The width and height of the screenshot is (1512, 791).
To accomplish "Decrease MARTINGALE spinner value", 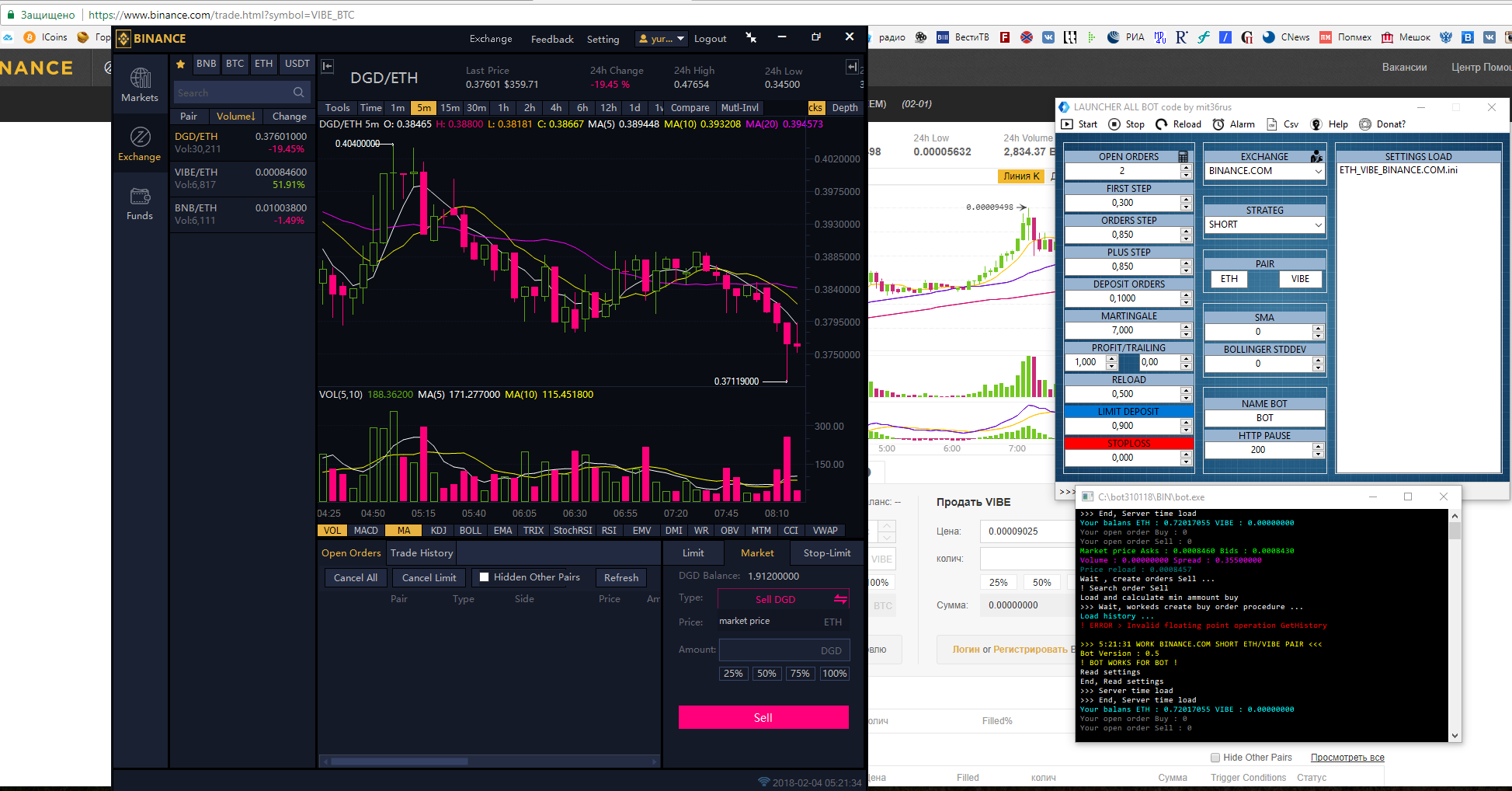I will 1186,333.
